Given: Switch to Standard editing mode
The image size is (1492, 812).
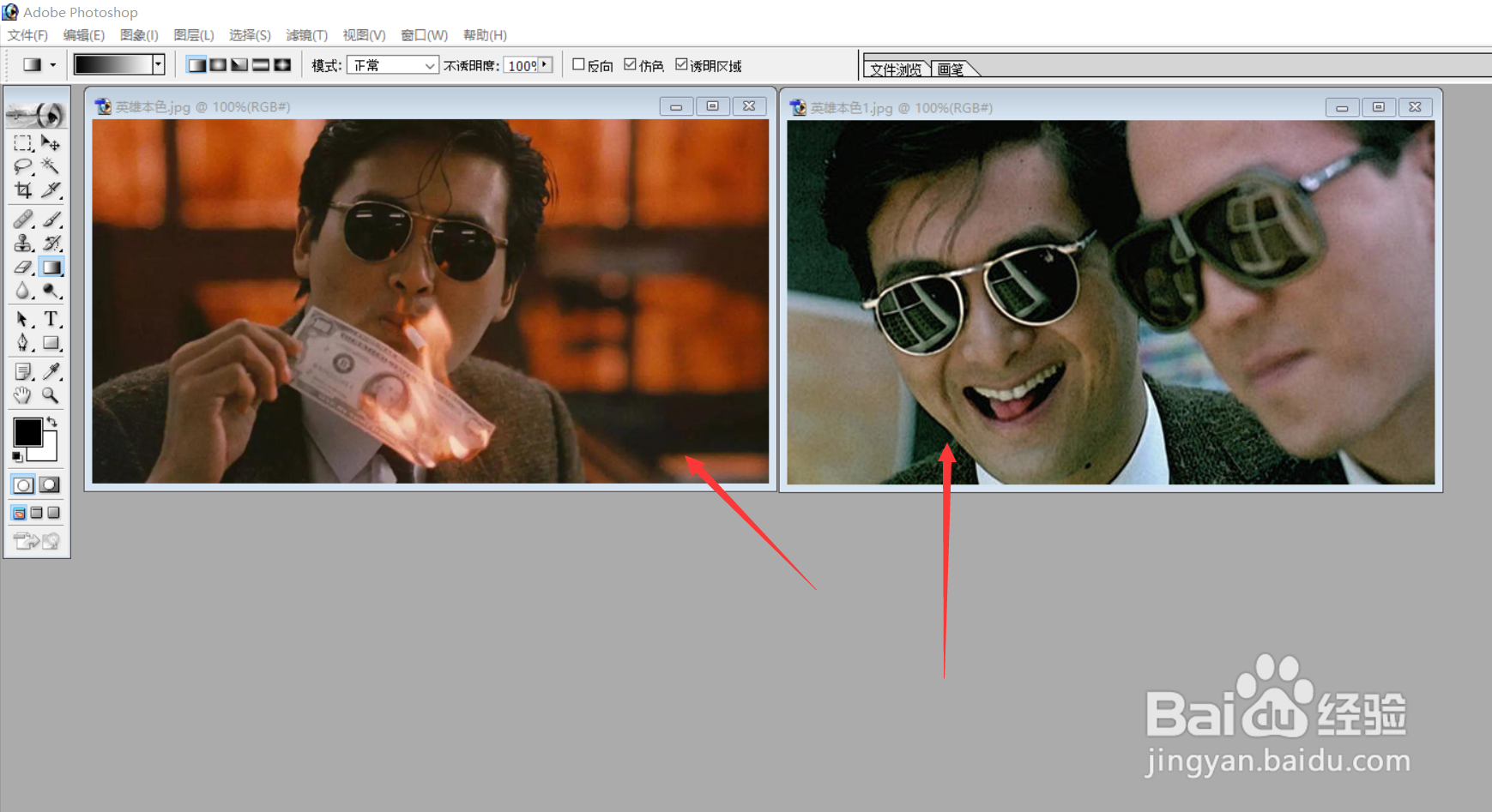Looking at the screenshot, I should click(23, 485).
